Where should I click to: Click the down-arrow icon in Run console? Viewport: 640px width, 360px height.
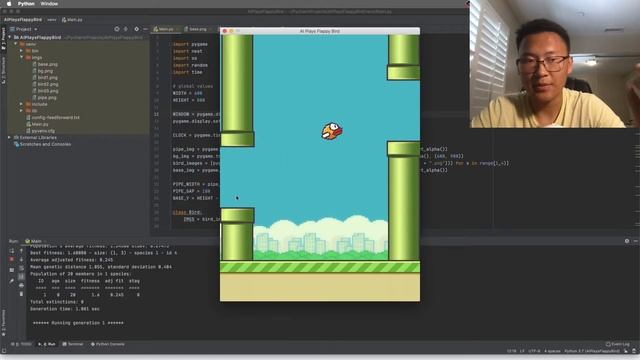coord(21,259)
